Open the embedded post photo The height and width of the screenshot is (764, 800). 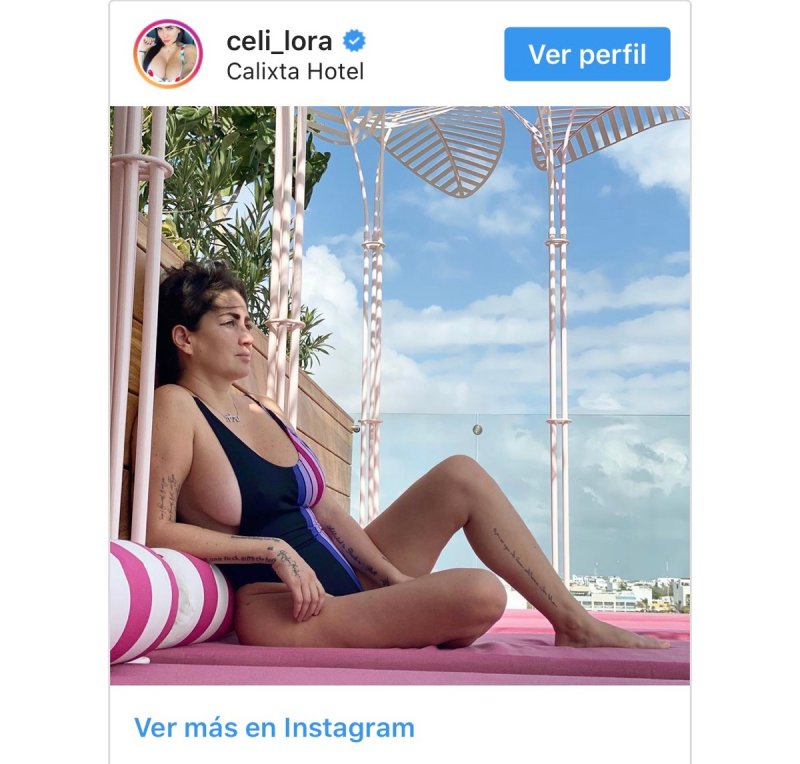400,396
